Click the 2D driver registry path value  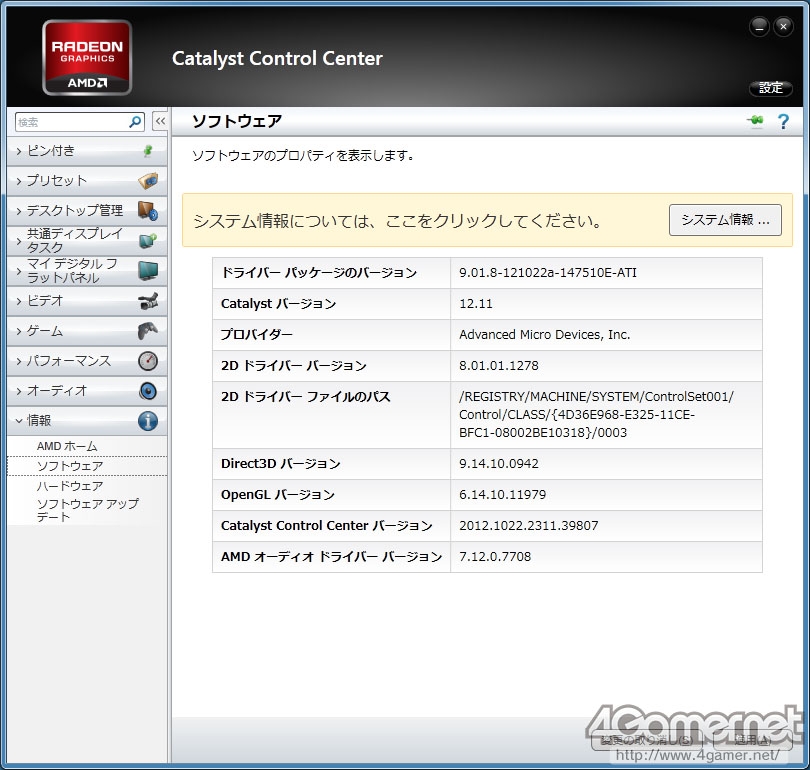pyautogui.click(x=596, y=415)
